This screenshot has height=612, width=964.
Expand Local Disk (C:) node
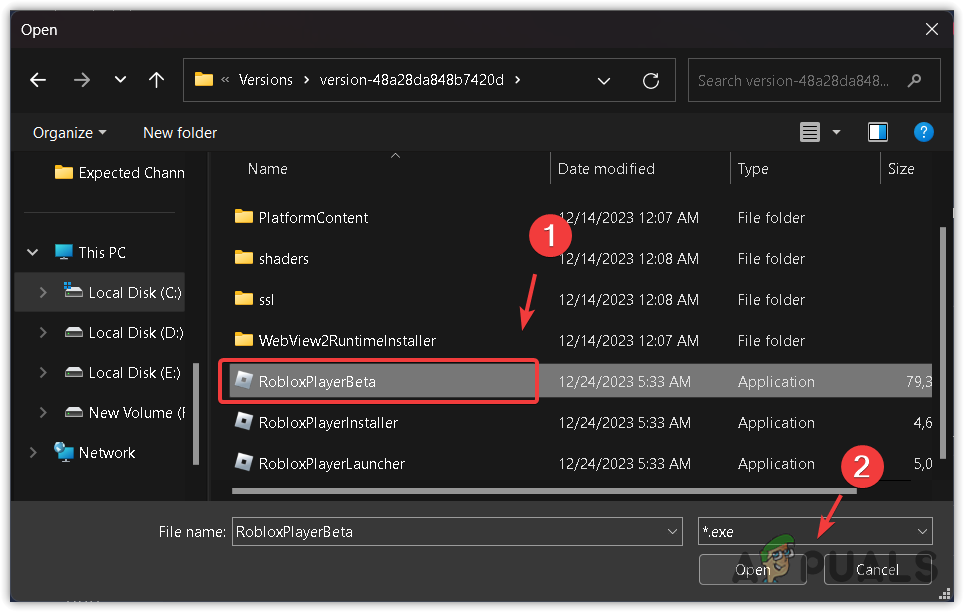click(x=42, y=293)
